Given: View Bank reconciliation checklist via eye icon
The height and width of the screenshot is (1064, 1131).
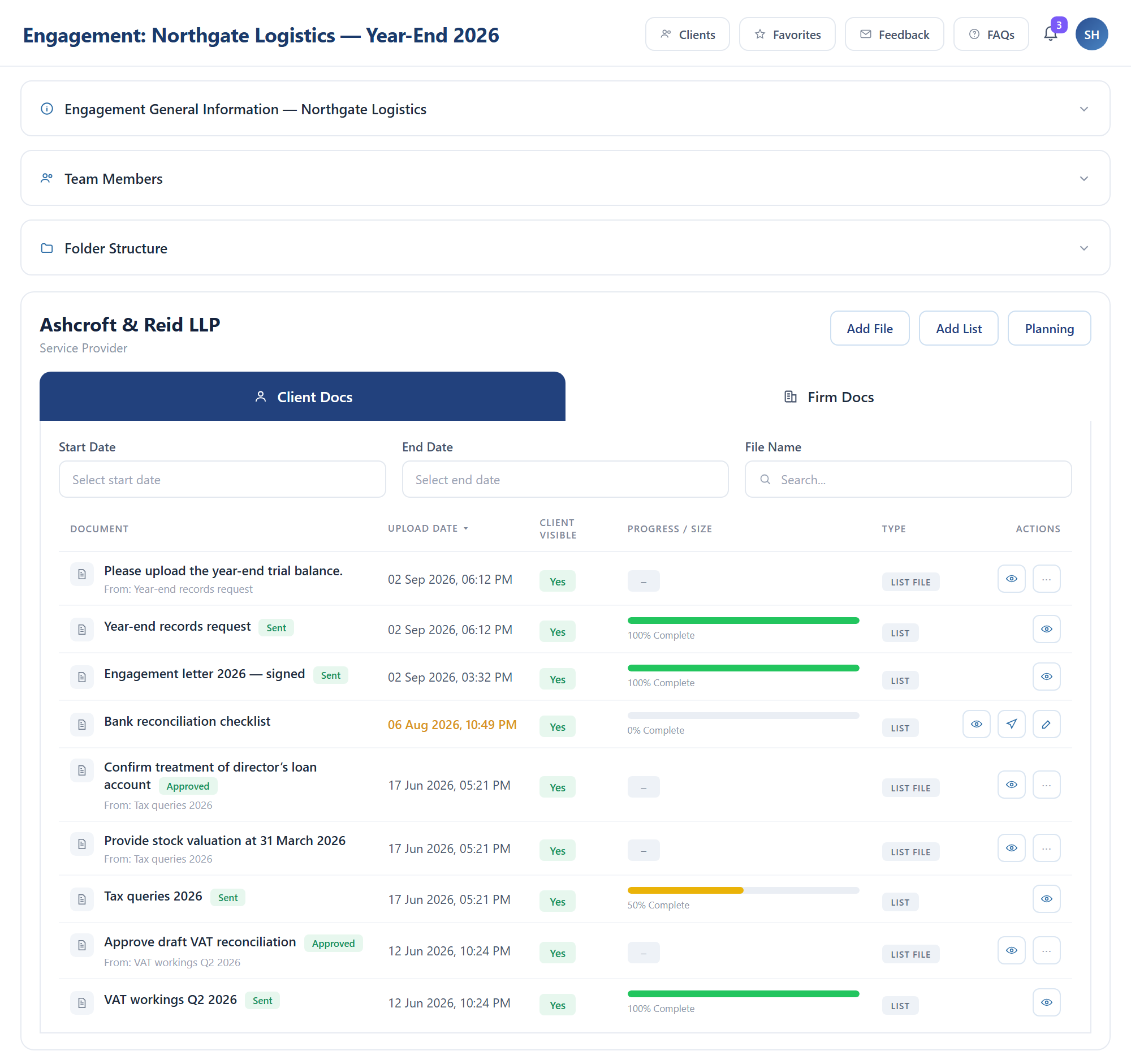Looking at the screenshot, I should [x=976, y=723].
